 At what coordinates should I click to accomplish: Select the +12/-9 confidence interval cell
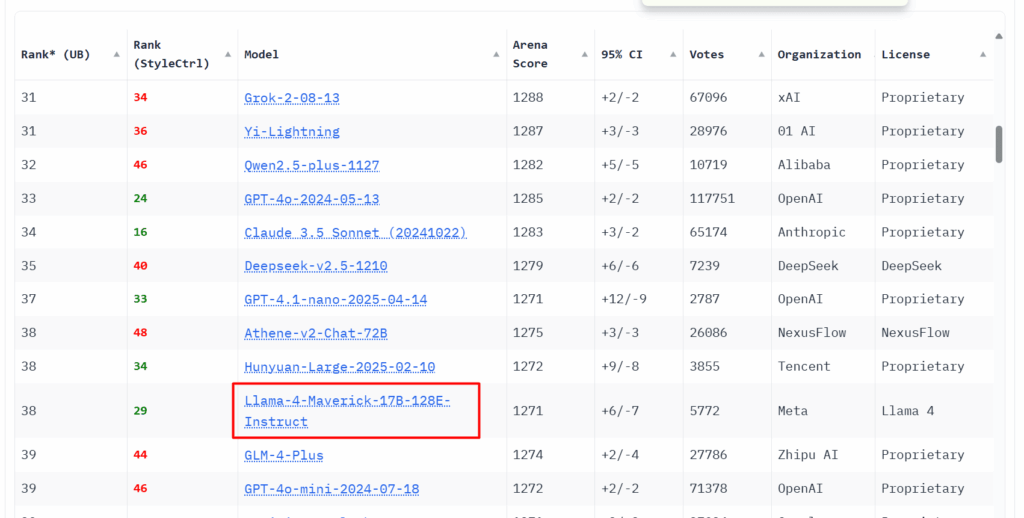click(624, 299)
